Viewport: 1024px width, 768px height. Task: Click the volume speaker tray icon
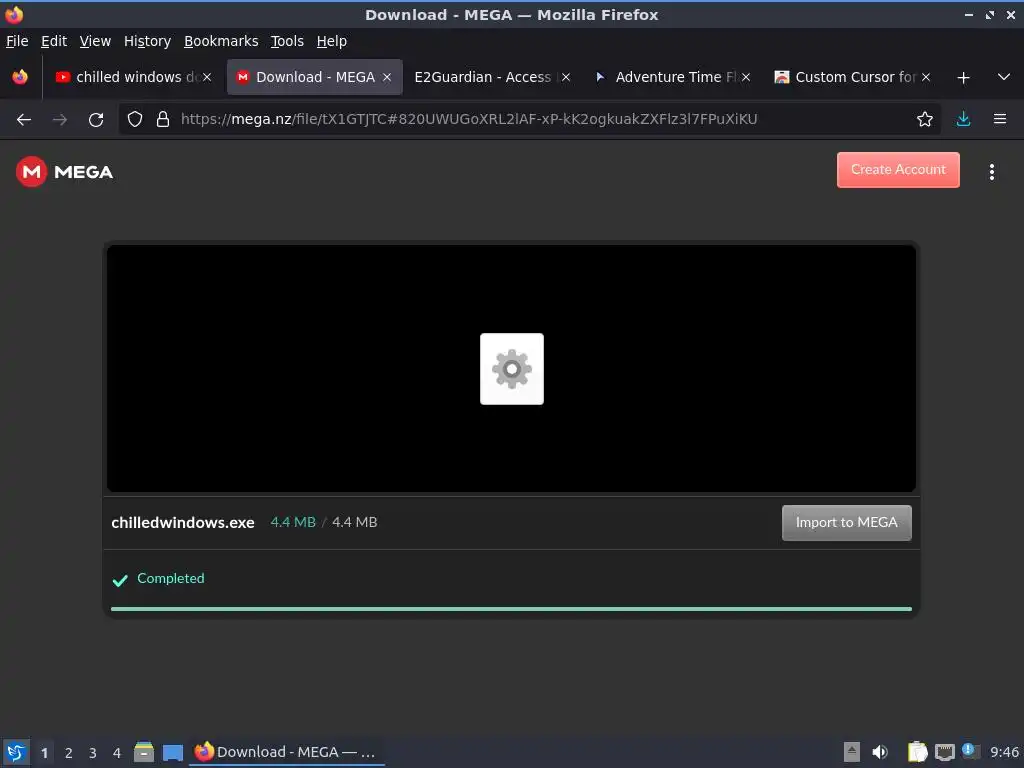tap(880, 752)
